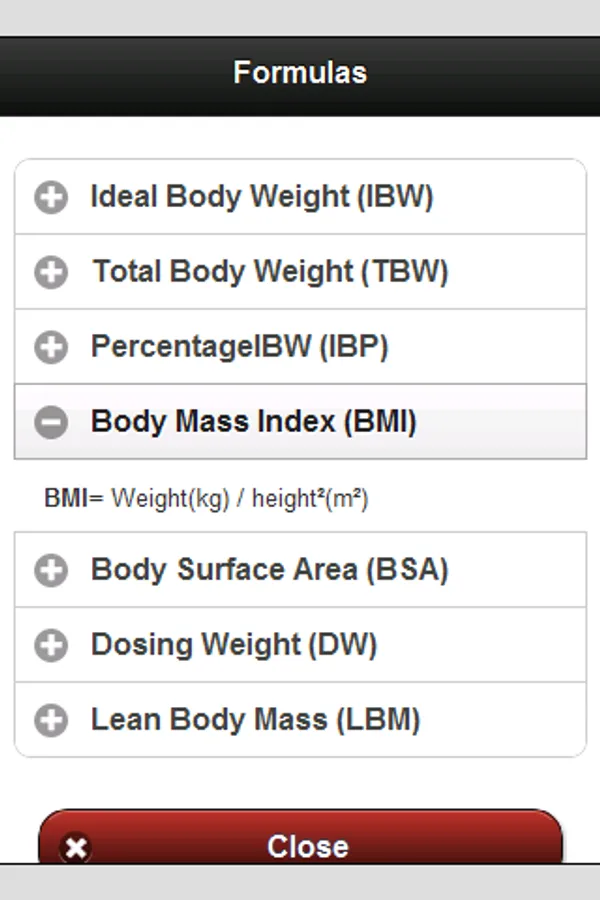Image resolution: width=600 pixels, height=900 pixels.
Task: Click the X icon on Close button
Action: tap(75, 848)
